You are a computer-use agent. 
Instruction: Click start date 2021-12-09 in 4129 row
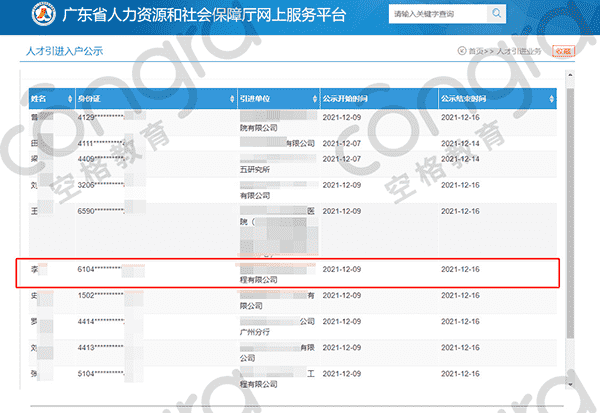342,118
